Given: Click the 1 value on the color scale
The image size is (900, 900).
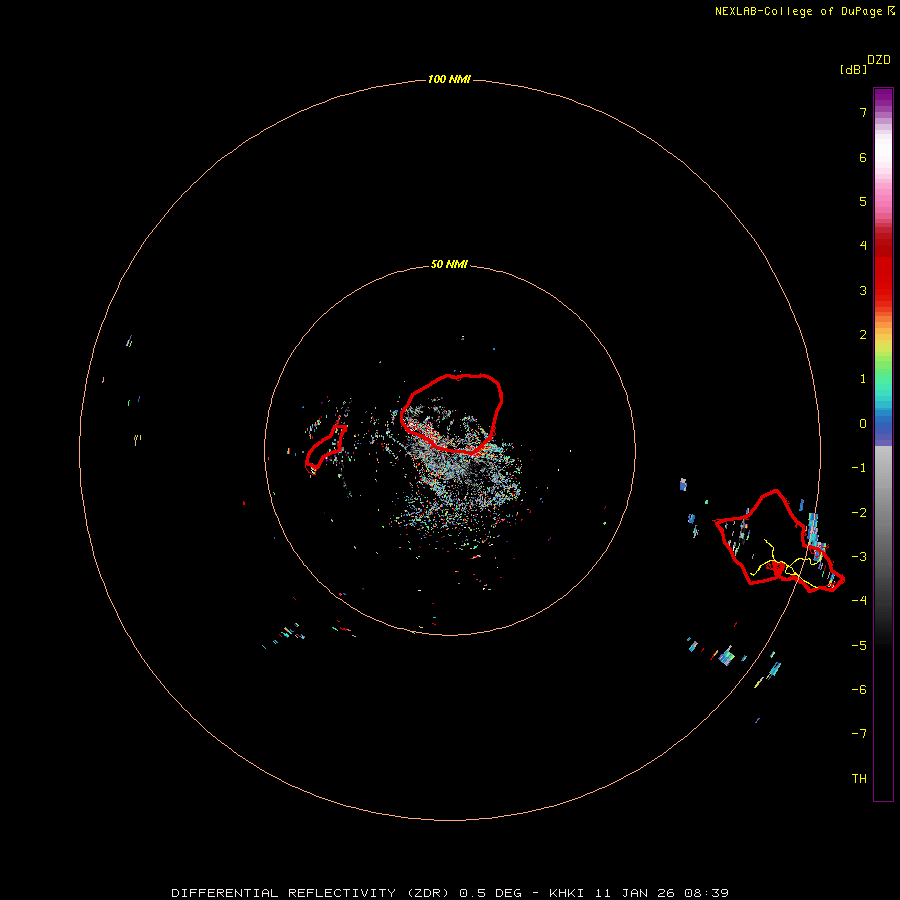Looking at the screenshot, I should [863, 379].
